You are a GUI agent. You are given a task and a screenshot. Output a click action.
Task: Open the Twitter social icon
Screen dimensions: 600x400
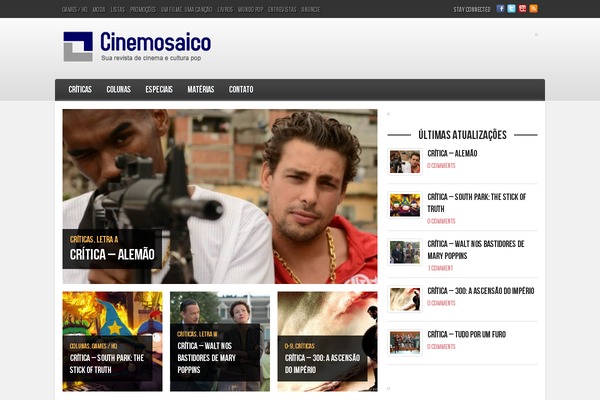[511, 9]
